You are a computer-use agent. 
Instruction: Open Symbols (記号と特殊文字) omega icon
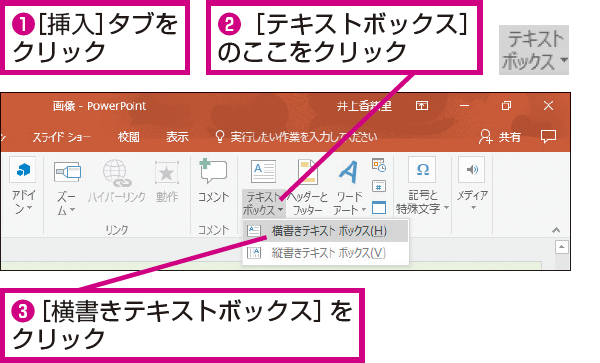422,169
